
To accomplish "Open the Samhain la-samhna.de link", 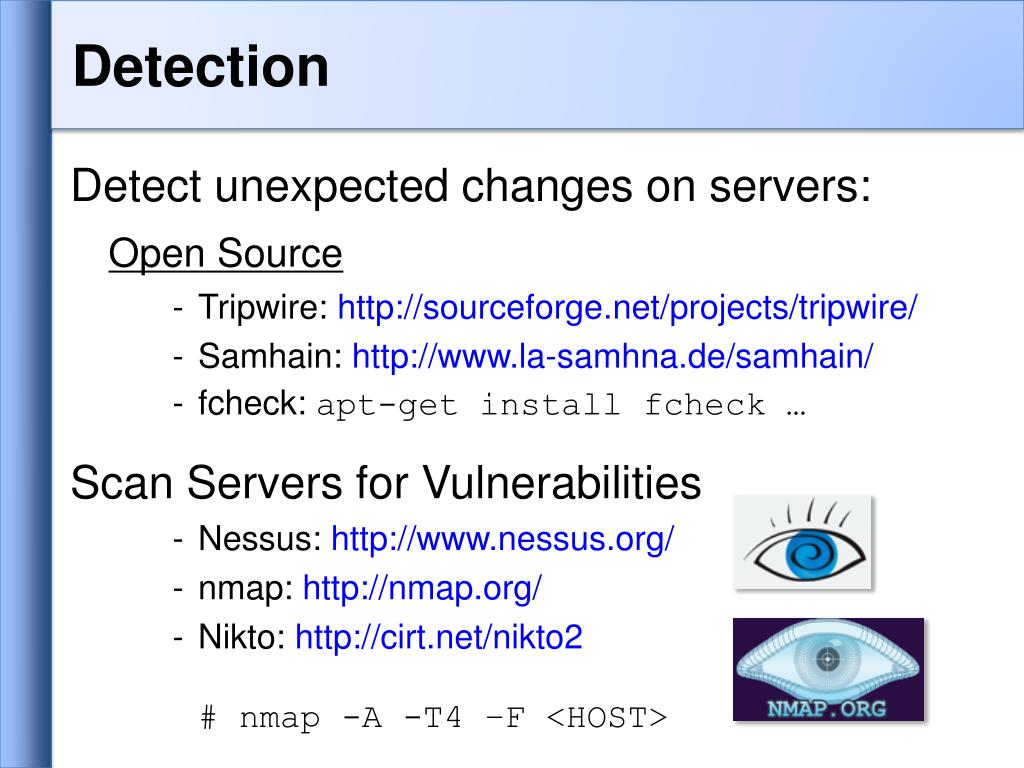I will (612, 357).
